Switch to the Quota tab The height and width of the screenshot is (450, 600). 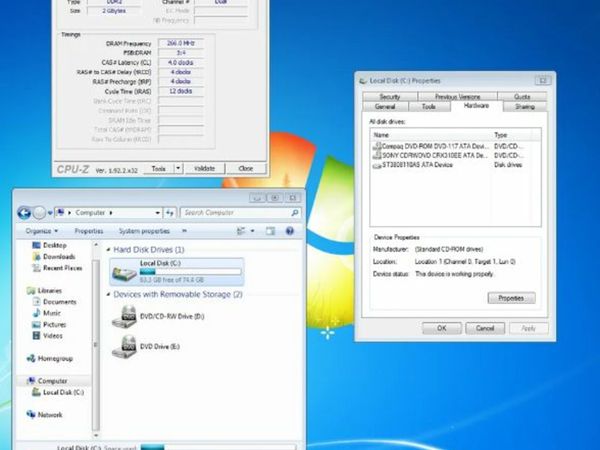[x=522, y=97]
